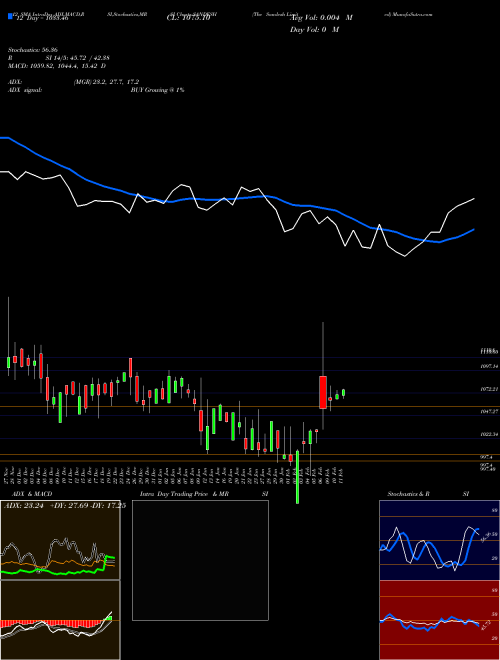Image resolution: width=500 pixels, height=660 pixels.
Task: Click the 1022.34 price axis label
Action: point(489,434)
